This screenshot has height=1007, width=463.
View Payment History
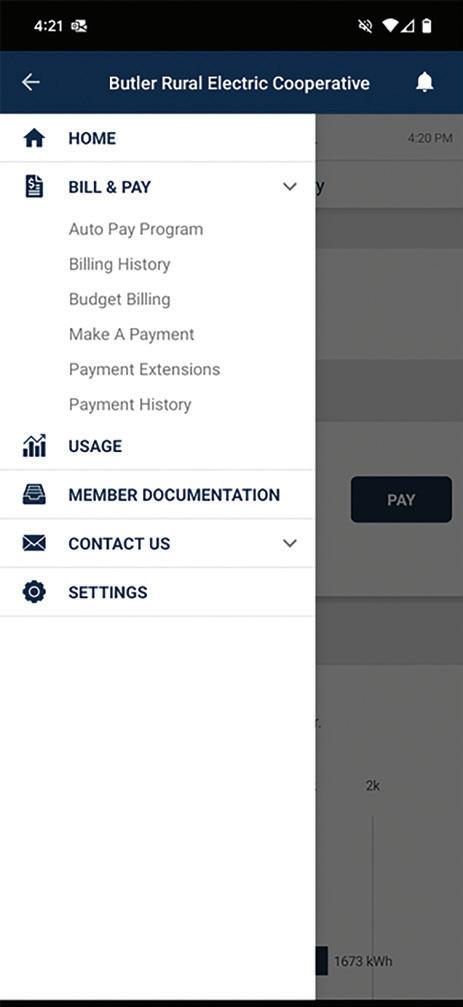click(130, 405)
